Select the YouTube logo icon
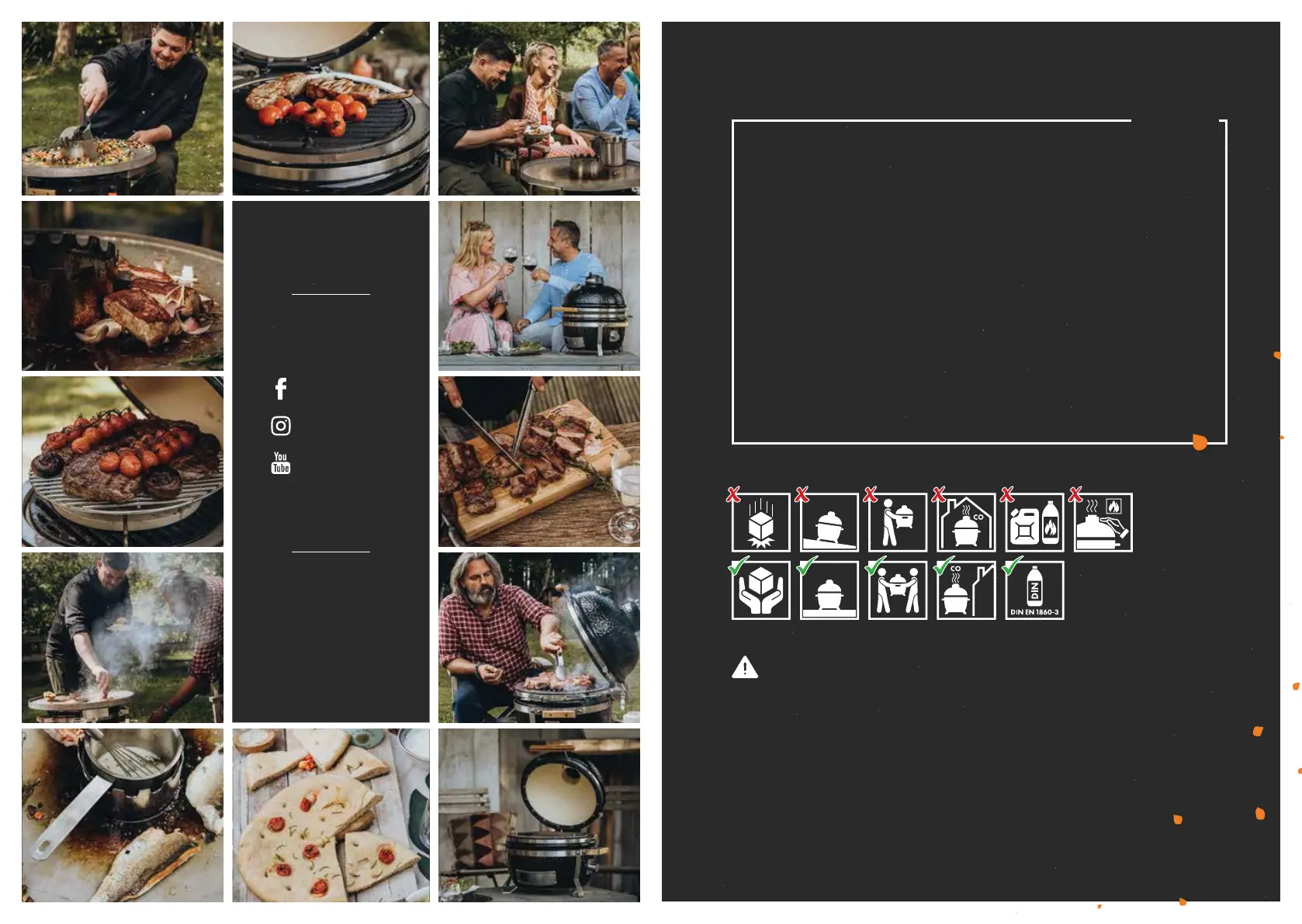This screenshot has width=1302, height=924. pos(281,463)
